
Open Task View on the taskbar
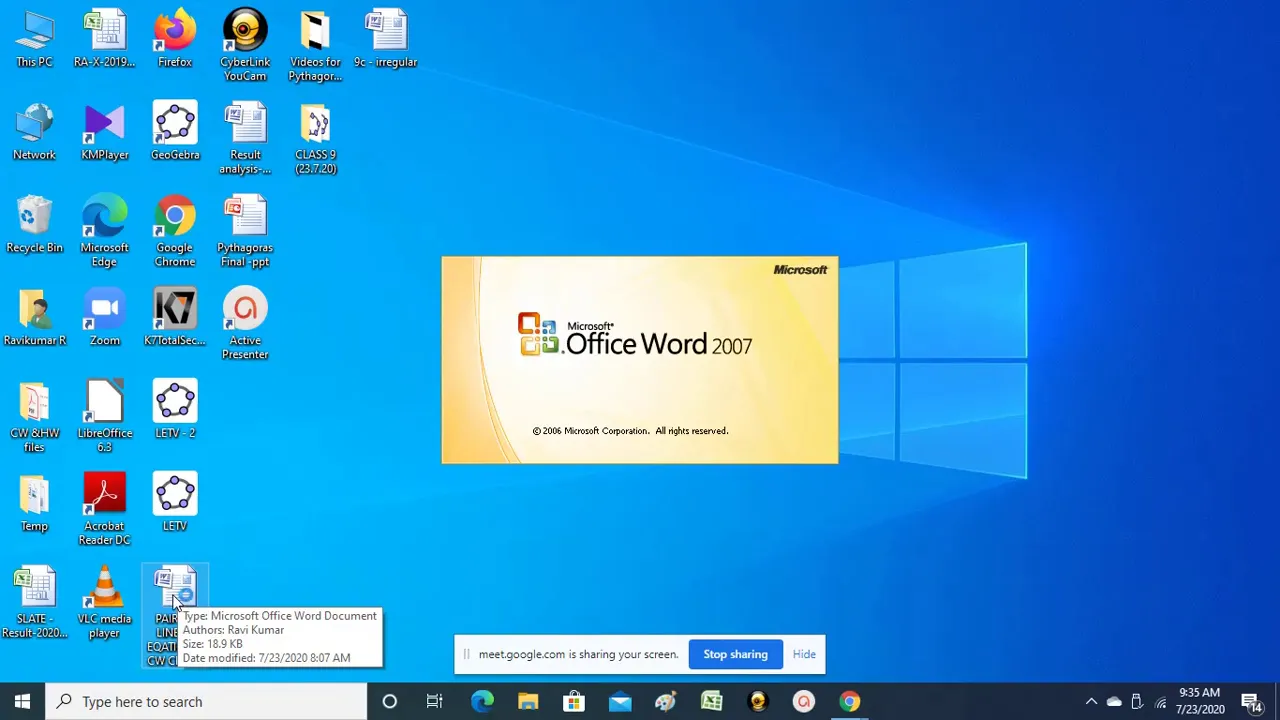click(435, 701)
